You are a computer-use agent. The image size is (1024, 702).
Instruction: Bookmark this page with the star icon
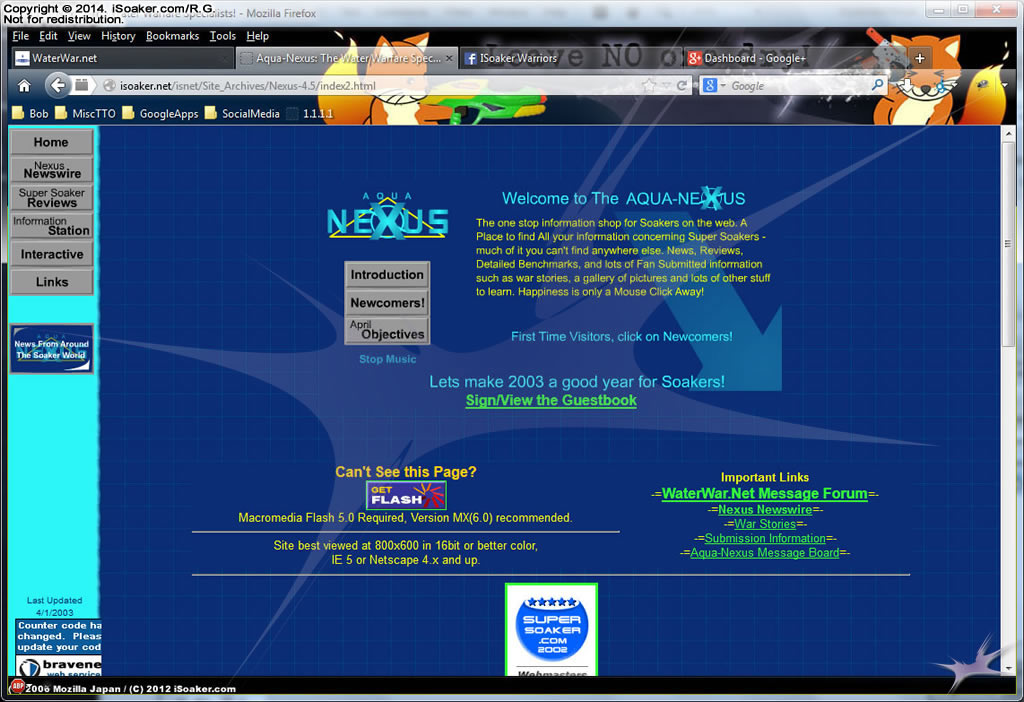648,86
